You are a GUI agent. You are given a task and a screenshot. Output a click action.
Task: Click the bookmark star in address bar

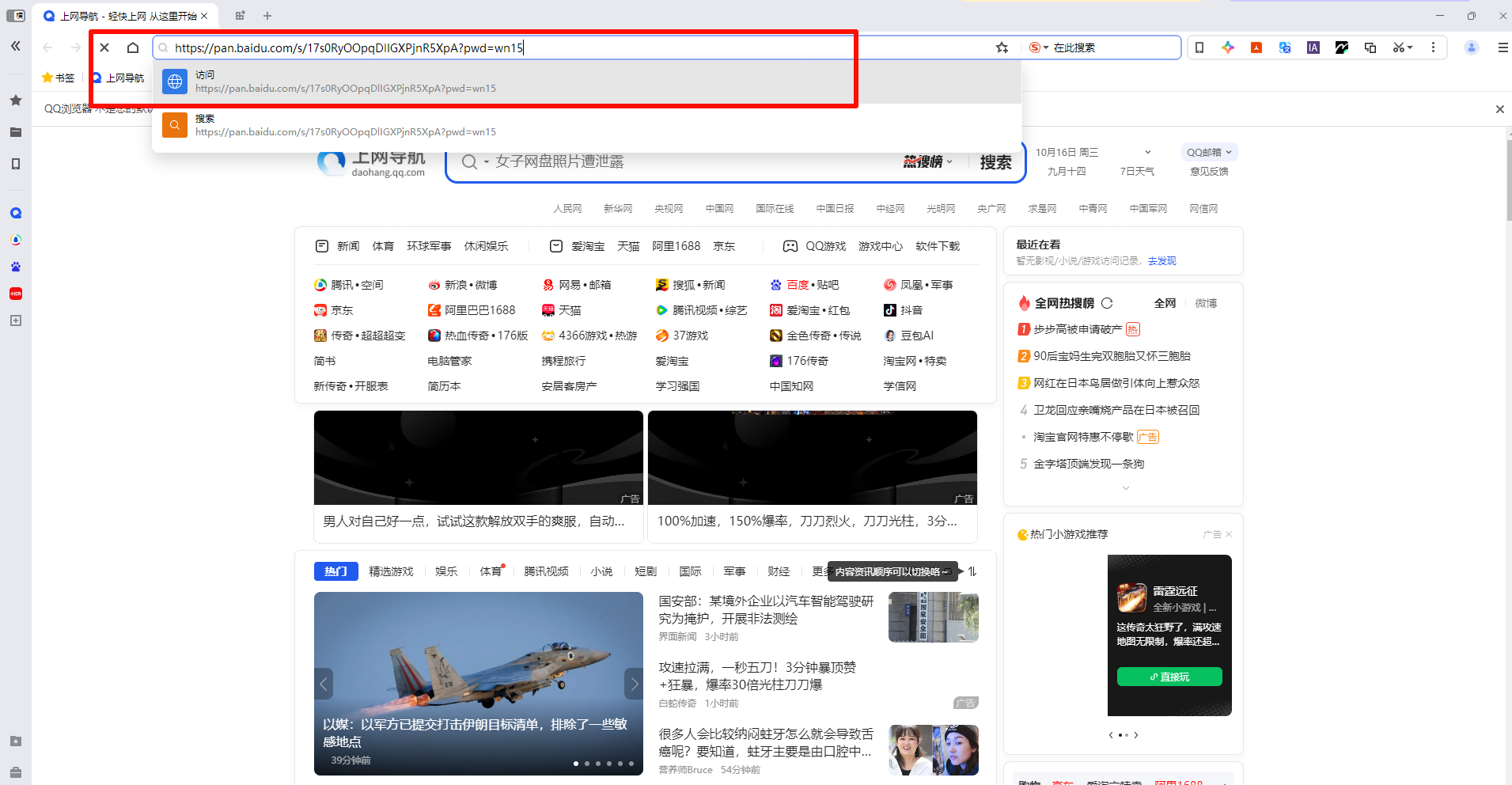coord(1002,47)
